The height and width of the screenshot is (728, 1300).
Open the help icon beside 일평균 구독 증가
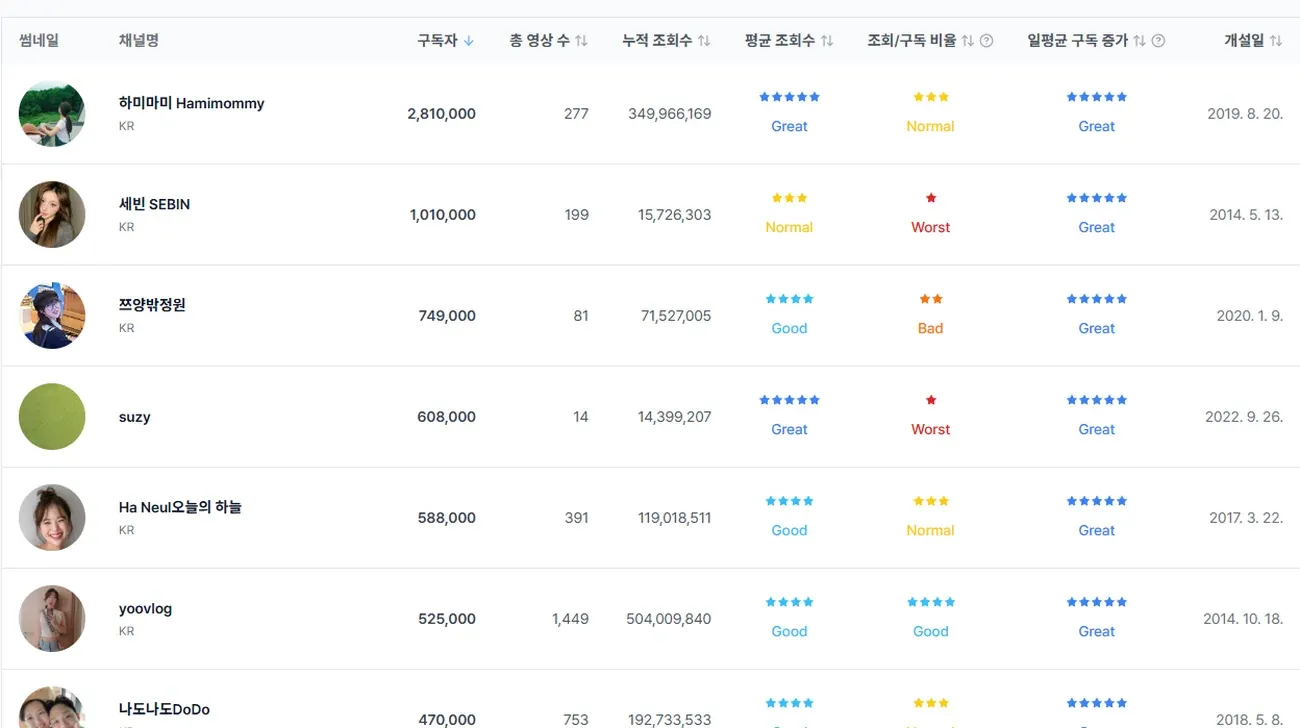click(x=1159, y=41)
